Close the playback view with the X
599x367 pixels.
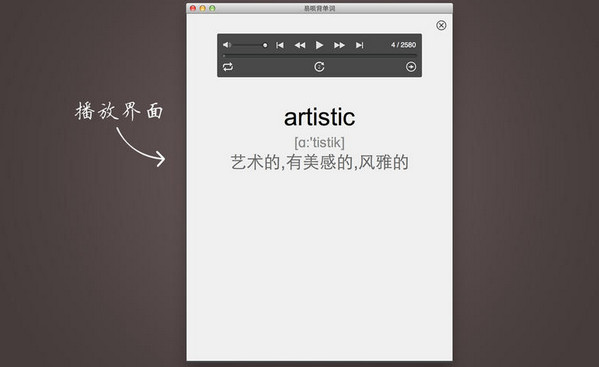441,25
